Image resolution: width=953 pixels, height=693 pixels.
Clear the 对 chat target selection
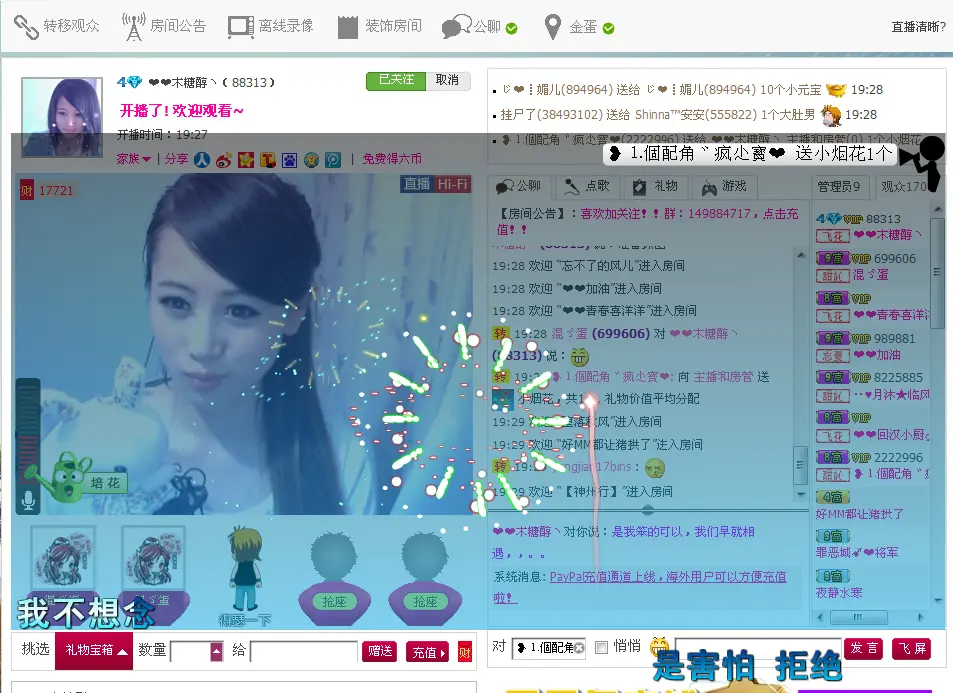pos(579,648)
